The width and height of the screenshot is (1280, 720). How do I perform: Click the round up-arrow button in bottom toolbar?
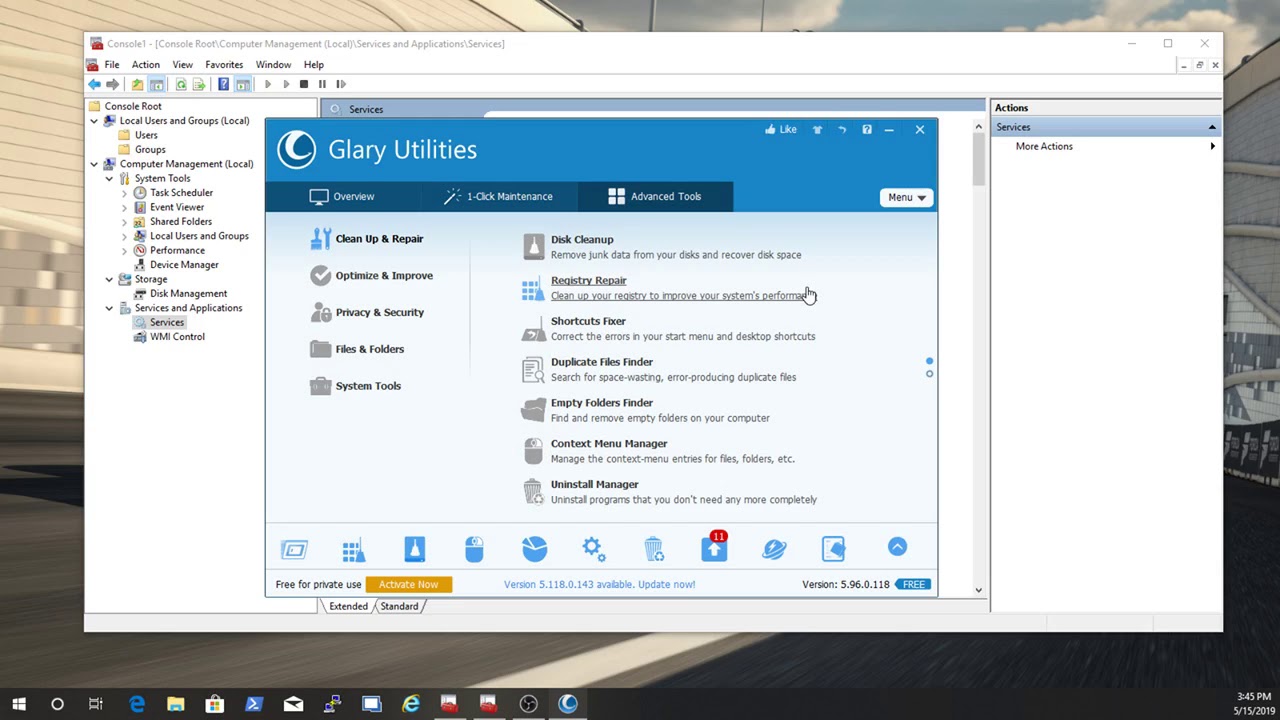(897, 546)
